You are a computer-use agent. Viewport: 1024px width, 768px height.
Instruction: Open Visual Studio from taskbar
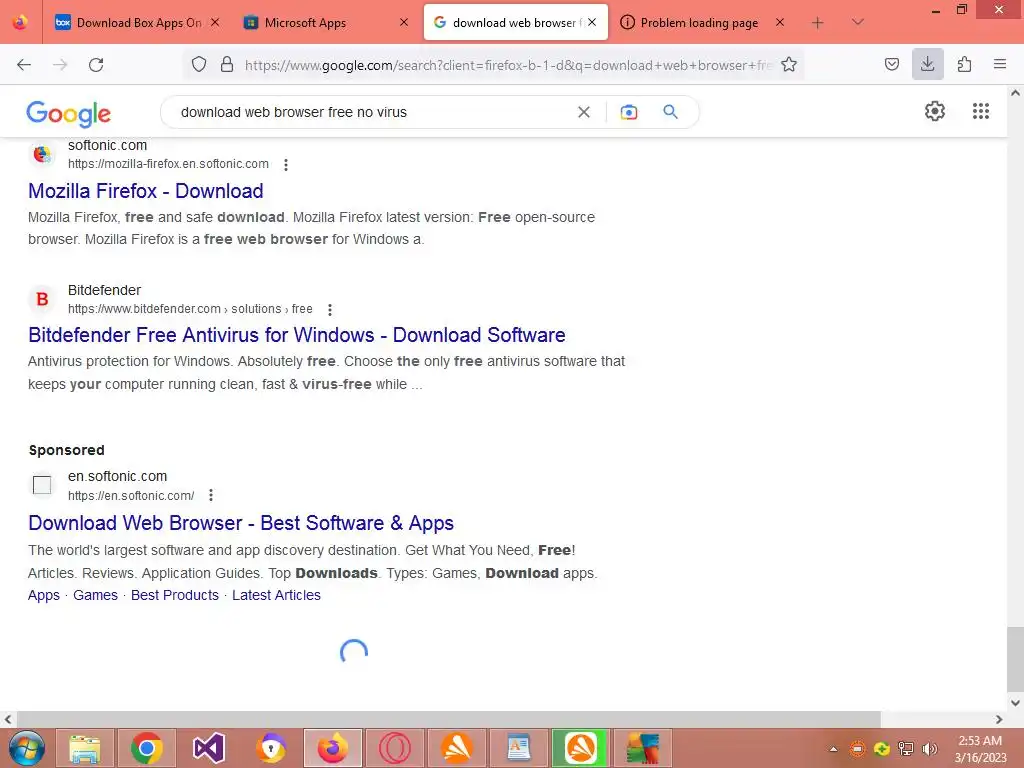209,748
